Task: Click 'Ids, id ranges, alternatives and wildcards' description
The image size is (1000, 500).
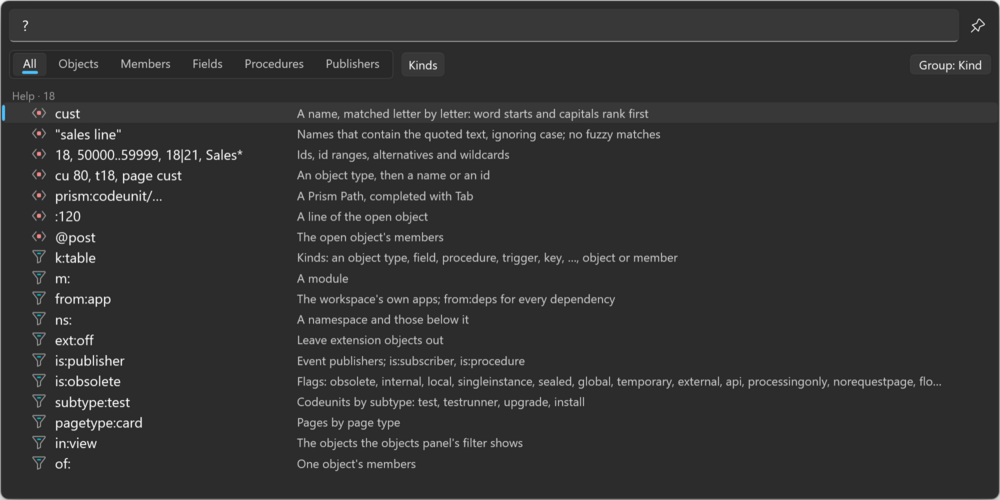Action: pyautogui.click(x=403, y=154)
